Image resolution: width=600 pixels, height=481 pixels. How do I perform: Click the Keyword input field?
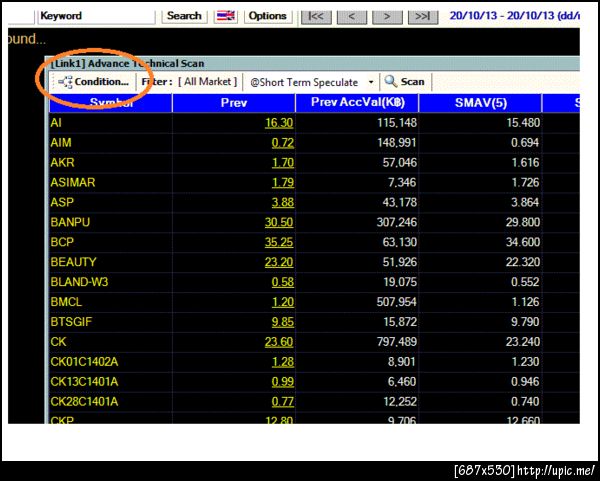point(96,16)
